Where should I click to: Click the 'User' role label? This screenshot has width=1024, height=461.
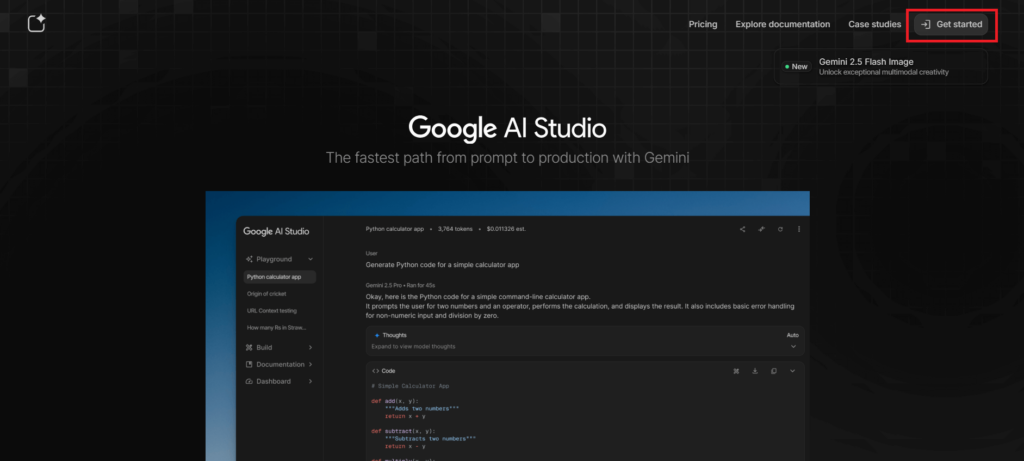[372, 253]
